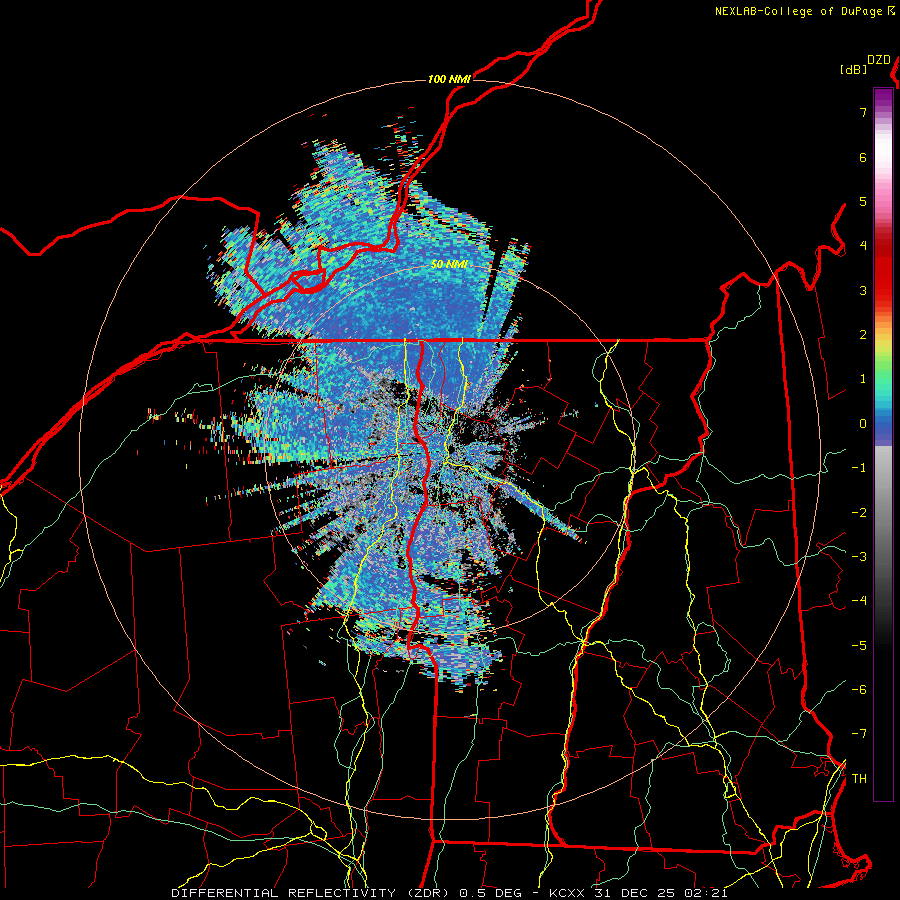This screenshot has width=900, height=900.
Task: Click the -3 dB tick on legend
Action: tap(859, 557)
